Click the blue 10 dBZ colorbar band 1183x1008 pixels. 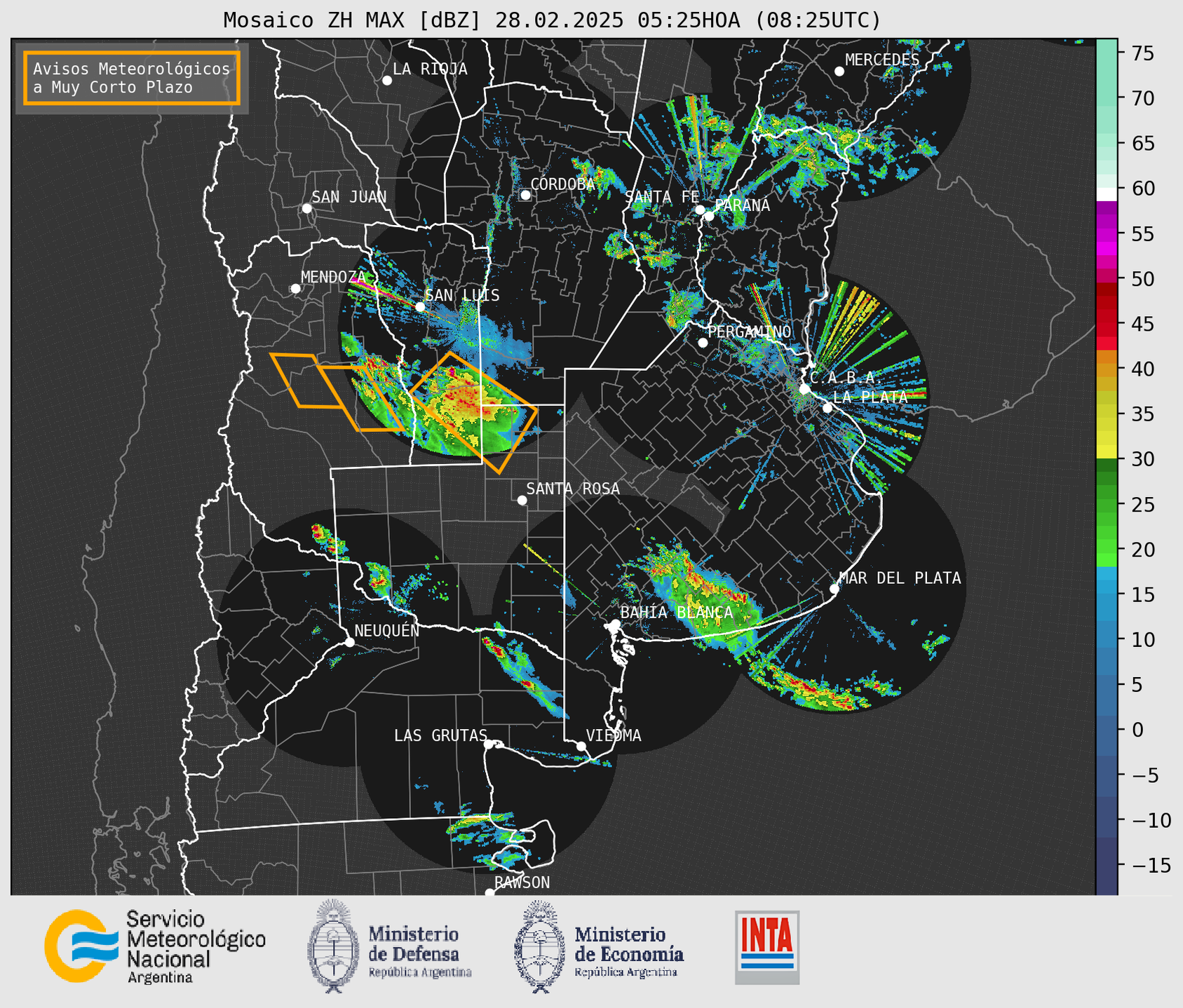coord(1107,639)
